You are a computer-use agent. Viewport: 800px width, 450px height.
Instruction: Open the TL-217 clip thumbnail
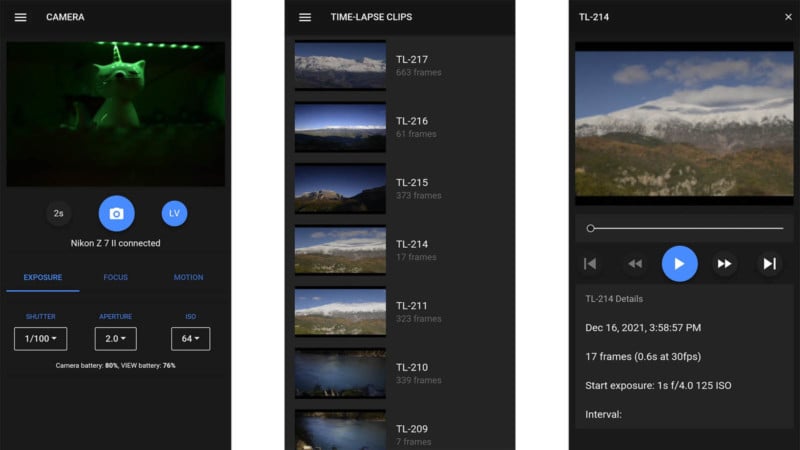coord(340,65)
